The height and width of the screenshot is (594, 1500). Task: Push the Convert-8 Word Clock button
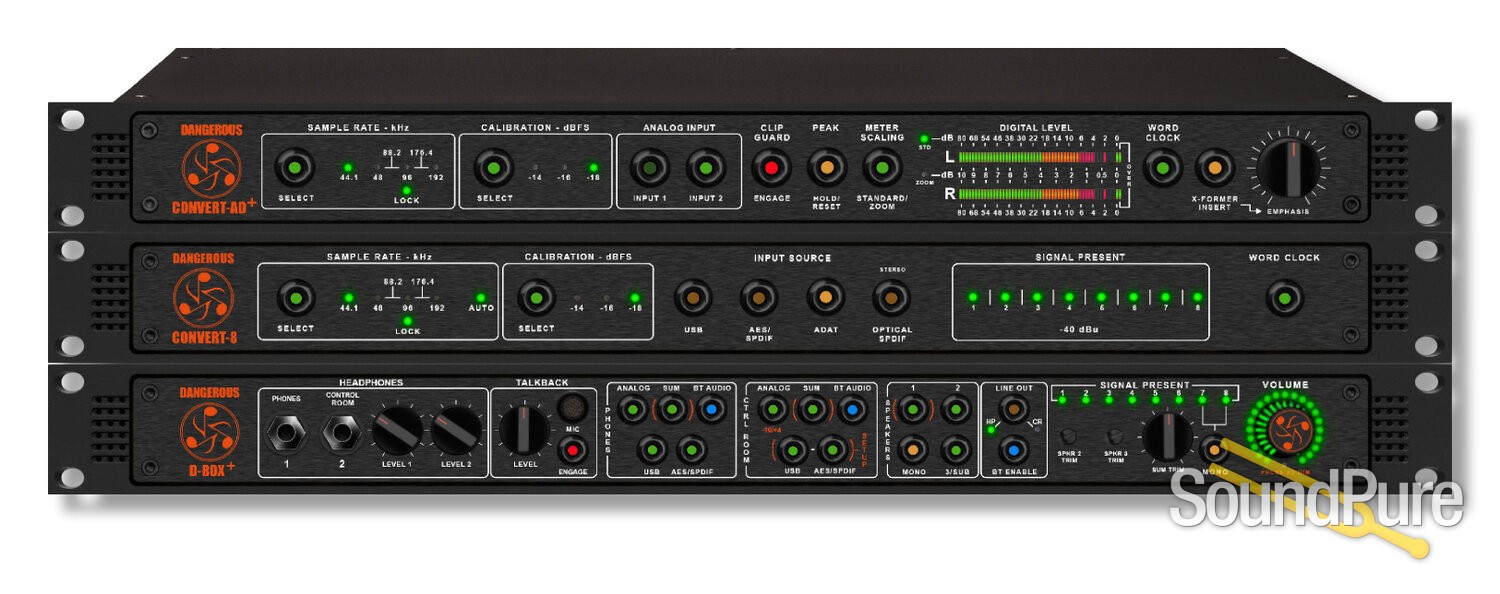(1284, 298)
